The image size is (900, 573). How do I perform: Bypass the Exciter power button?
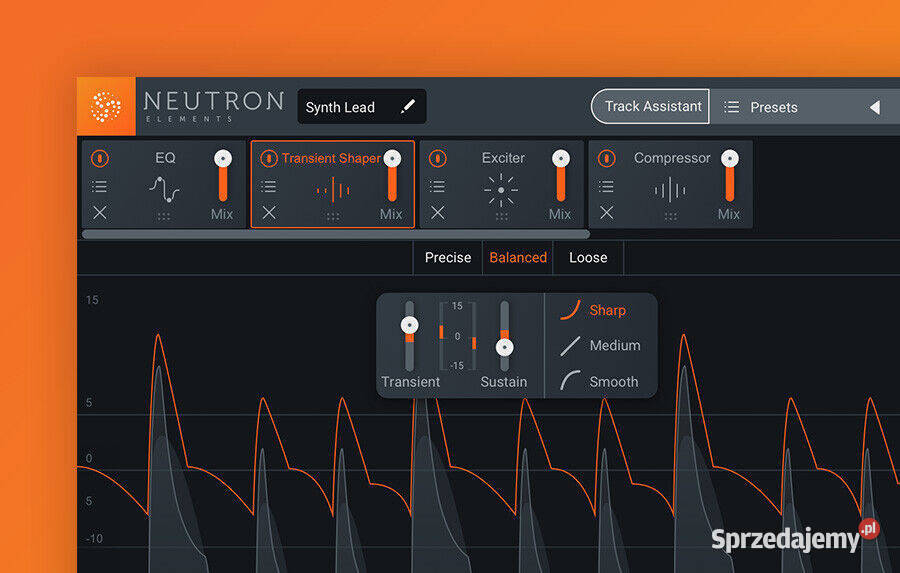coord(437,158)
